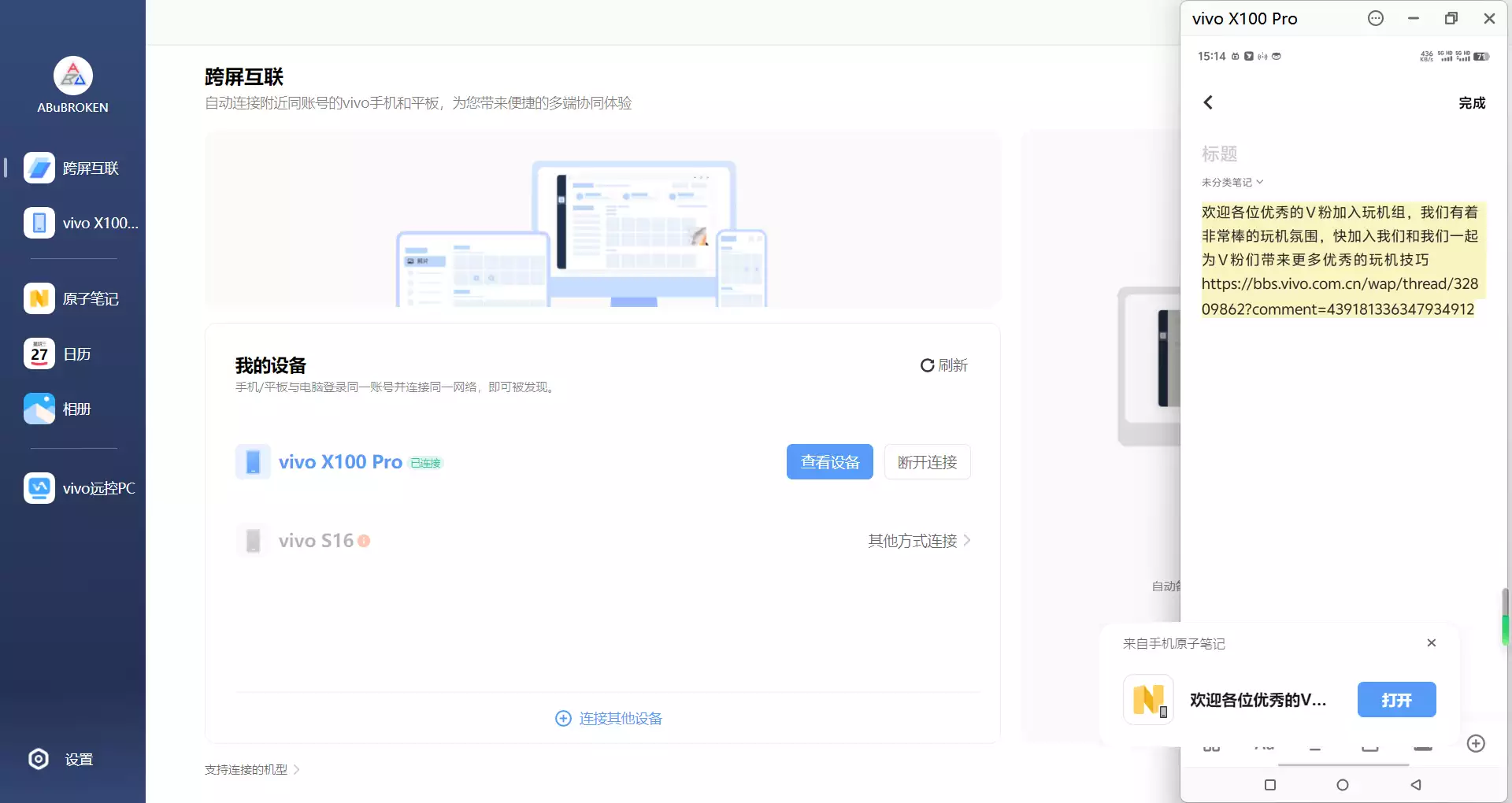
Task: Restore the vivo X100 Pro window size
Action: coord(1451,18)
